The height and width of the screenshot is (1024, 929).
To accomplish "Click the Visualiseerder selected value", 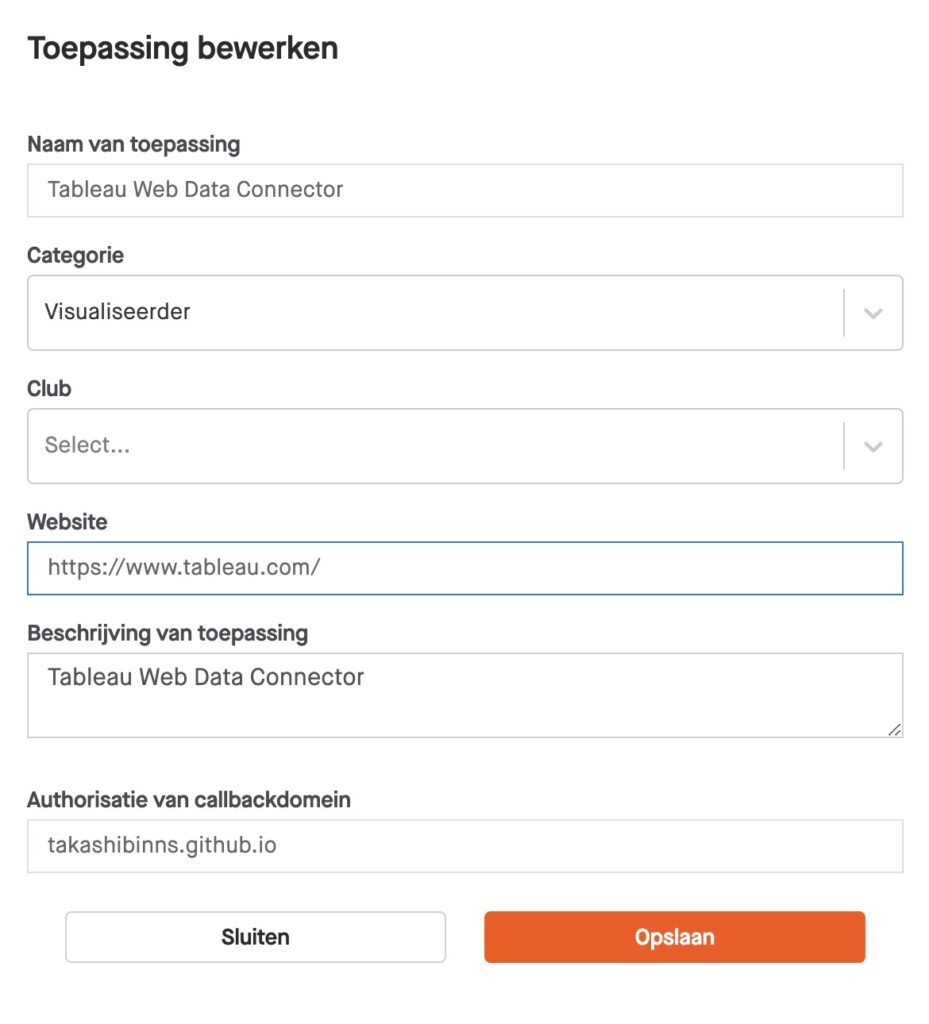I will click(x=118, y=312).
